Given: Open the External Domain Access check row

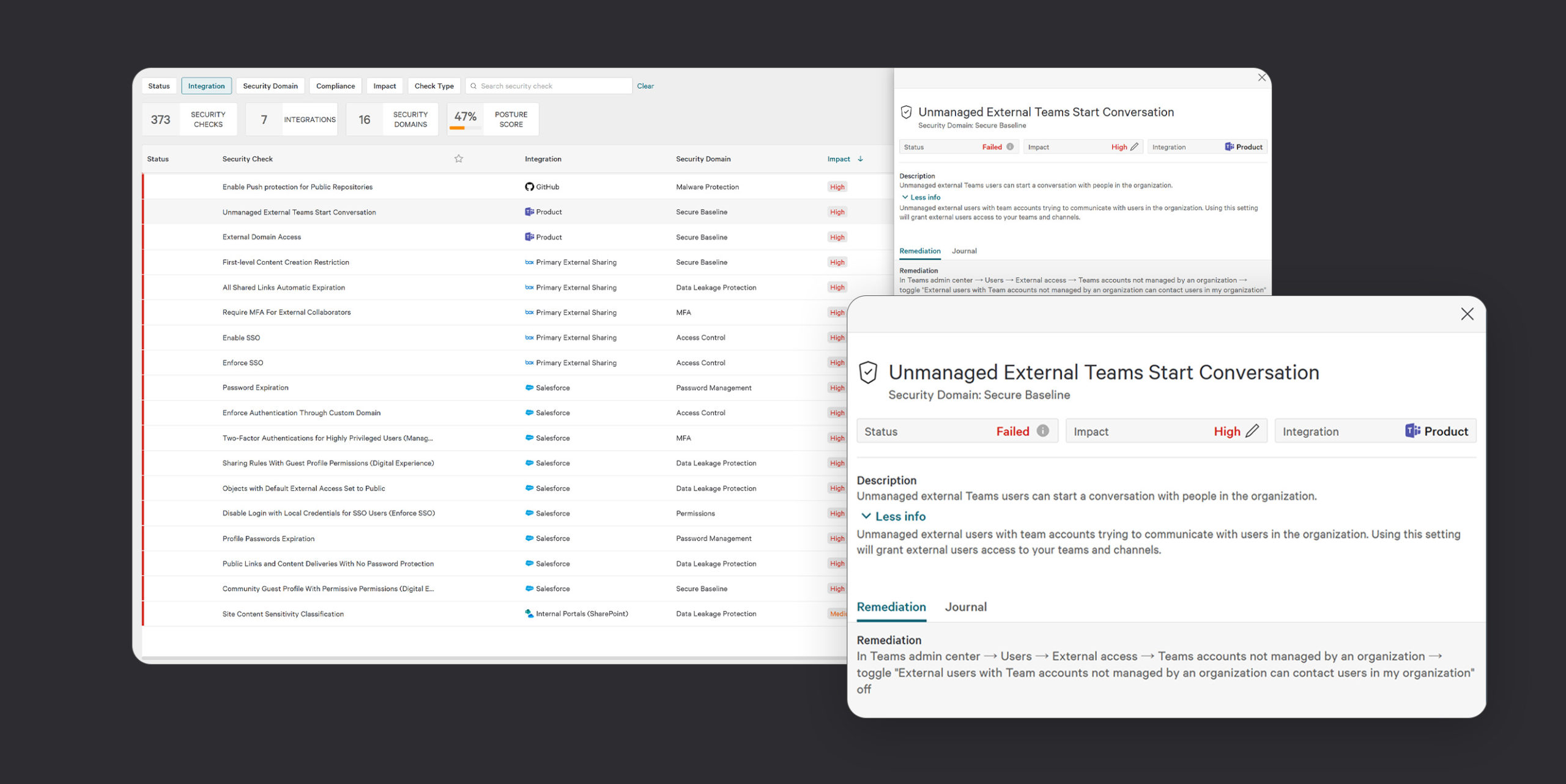Looking at the screenshot, I should pyautogui.click(x=262, y=237).
